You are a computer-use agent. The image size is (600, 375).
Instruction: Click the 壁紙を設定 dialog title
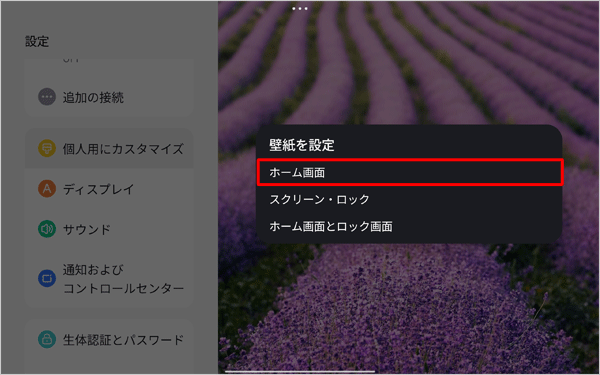pyautogui.click(x=302, y=145)
